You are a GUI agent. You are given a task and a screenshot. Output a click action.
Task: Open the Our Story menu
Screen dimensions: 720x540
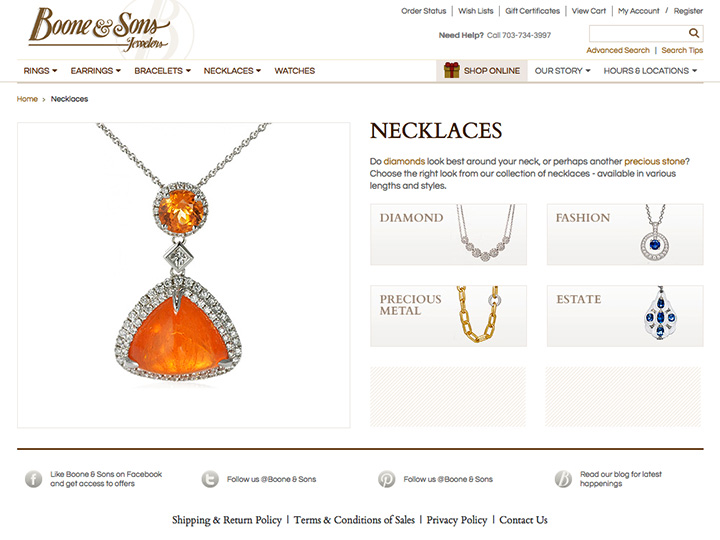pyautogui.click(x=562, y=71)
